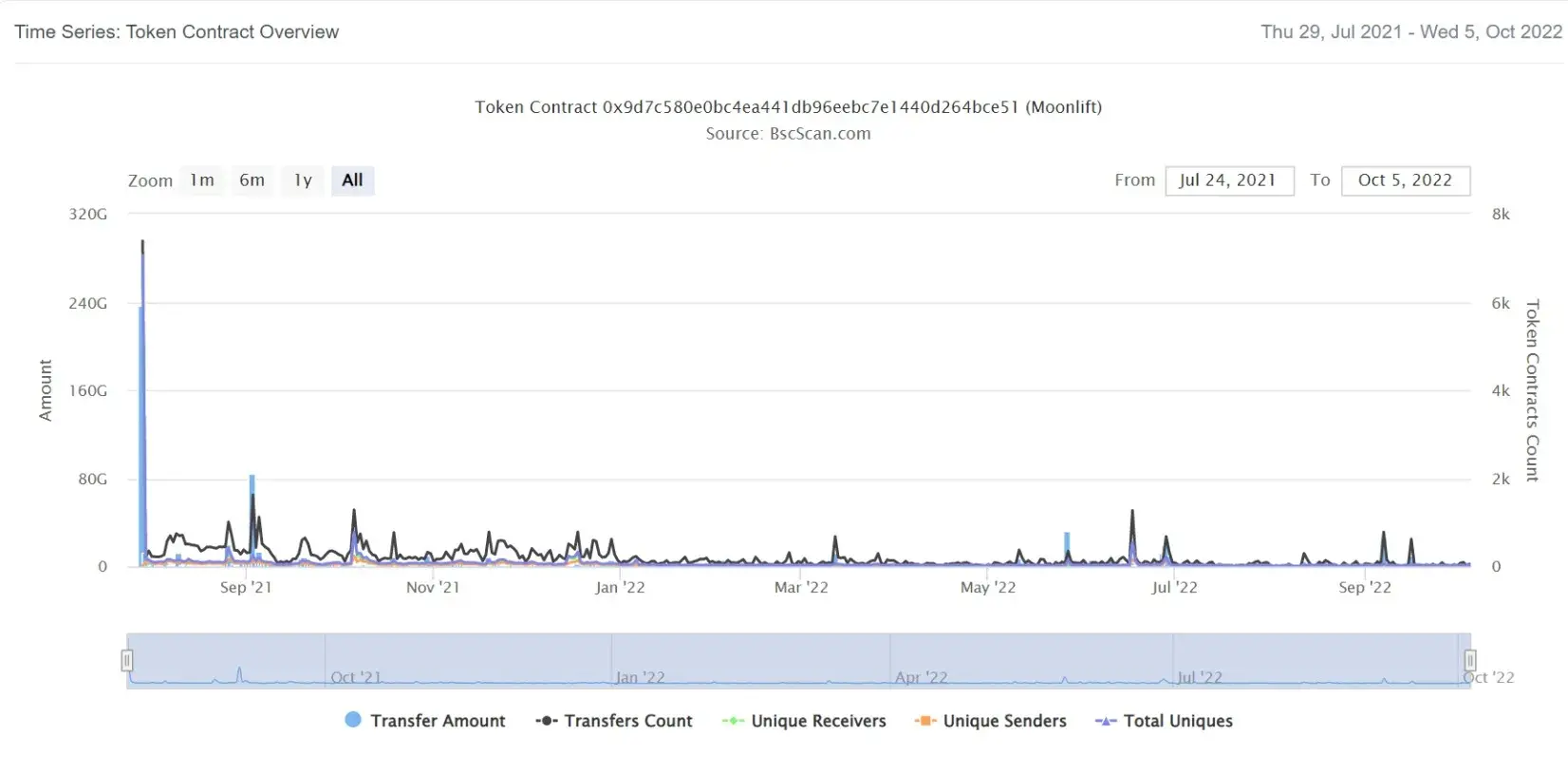Viewport: 1568px width, 773px height.
Task: Grab the right navigator range handle
Action: pyautogui.click(x=1470, y=660)
